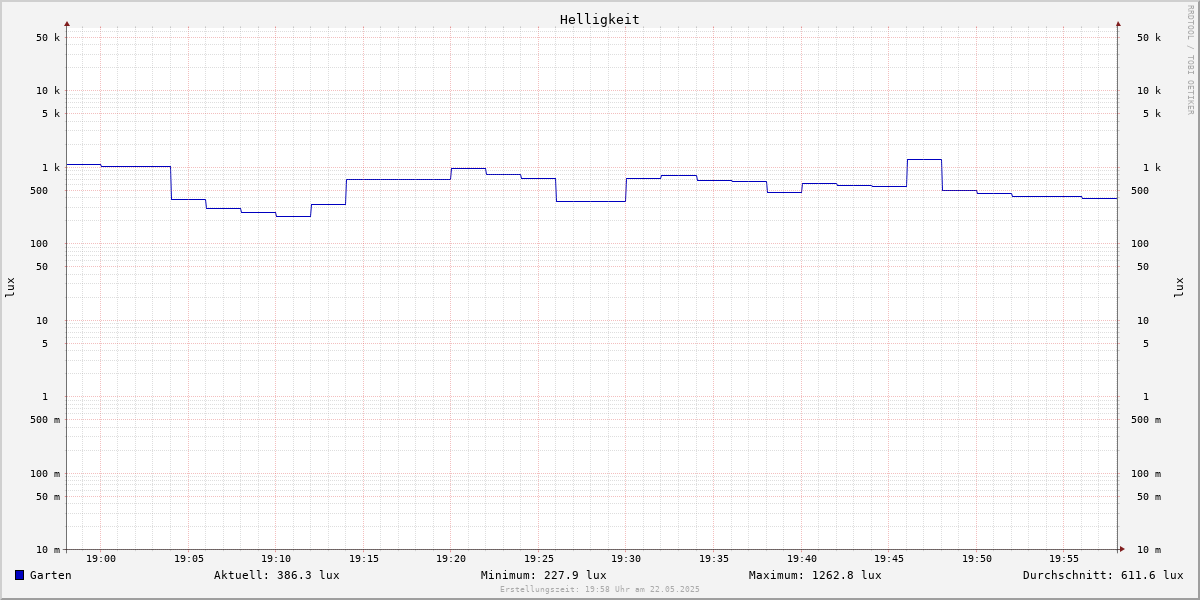Viewport: 1200px width, 600px height.
Task: Click the red arrow atop right axis
Action: click(x=1118, y=23)
